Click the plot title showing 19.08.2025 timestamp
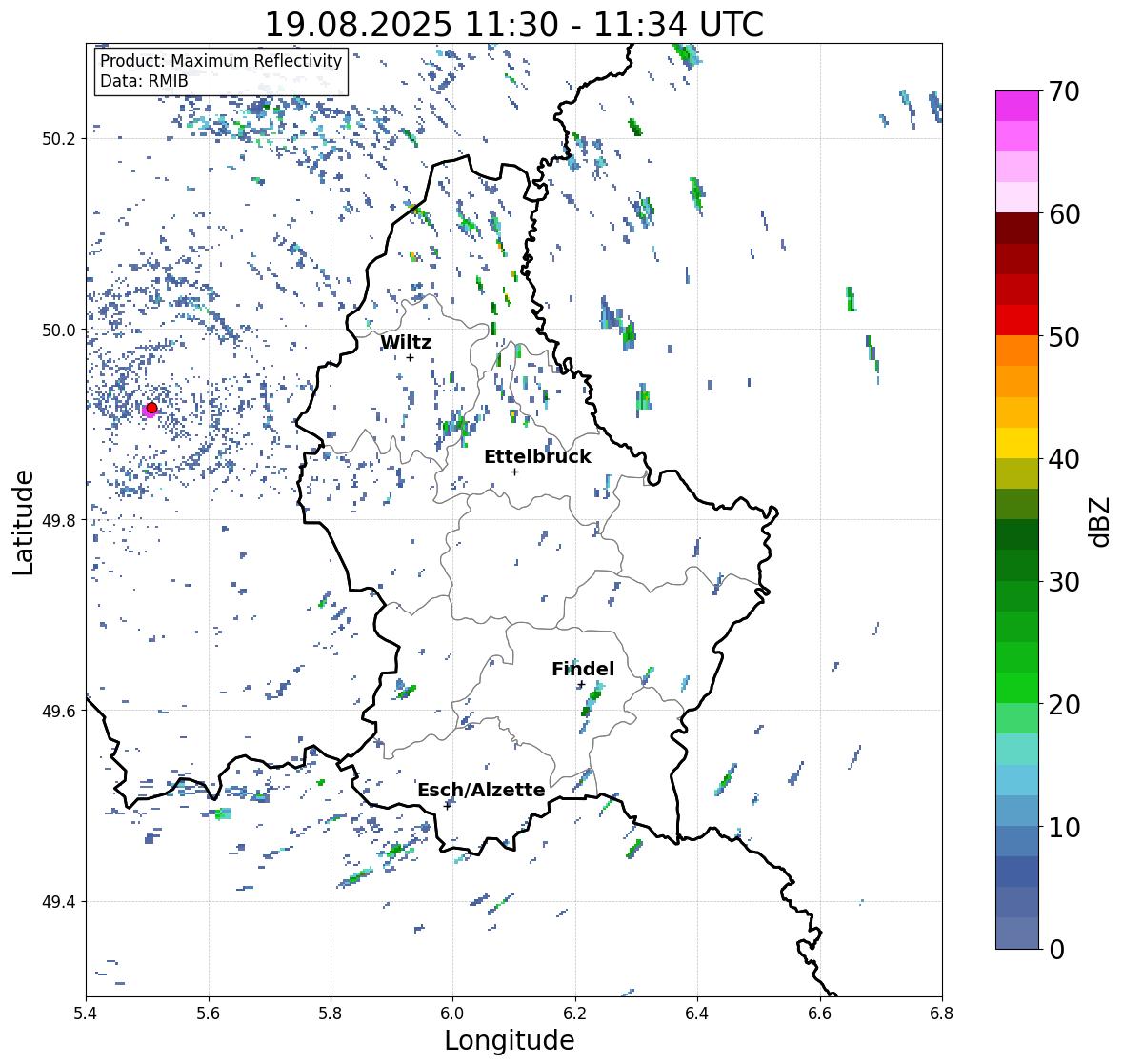This screenshot has height=1064, width=1123. pyautogui.click(x=514, y=25)
